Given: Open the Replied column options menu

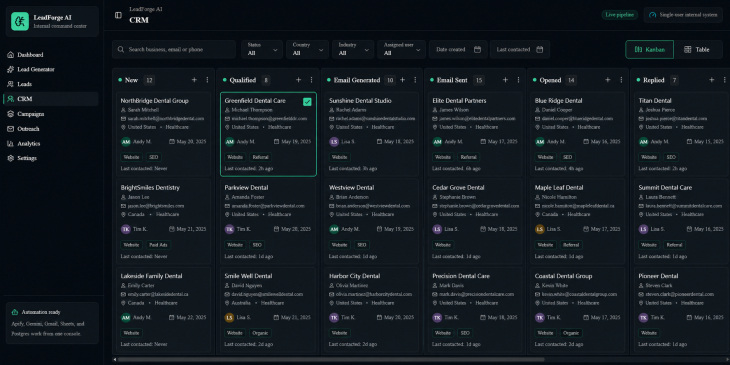Looking at the screenshot, I should (x=724, y=80).
